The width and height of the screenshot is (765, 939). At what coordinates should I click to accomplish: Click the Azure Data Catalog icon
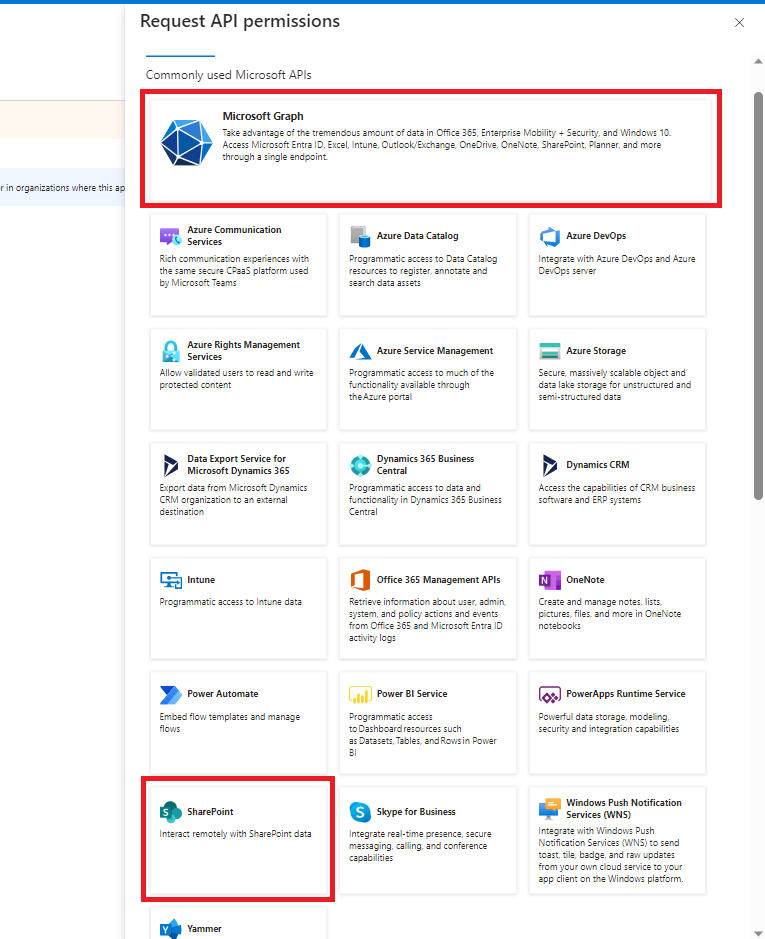[360, 237]
